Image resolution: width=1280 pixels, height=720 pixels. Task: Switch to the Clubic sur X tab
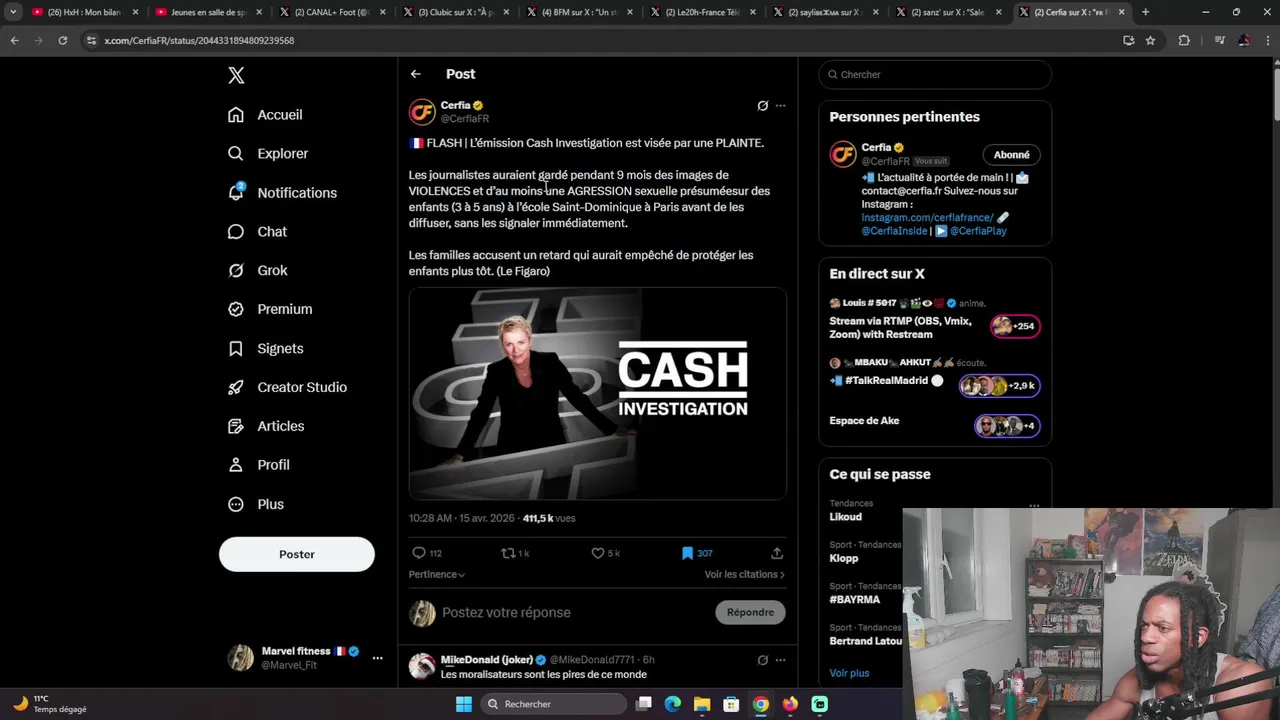click(457, 12)
